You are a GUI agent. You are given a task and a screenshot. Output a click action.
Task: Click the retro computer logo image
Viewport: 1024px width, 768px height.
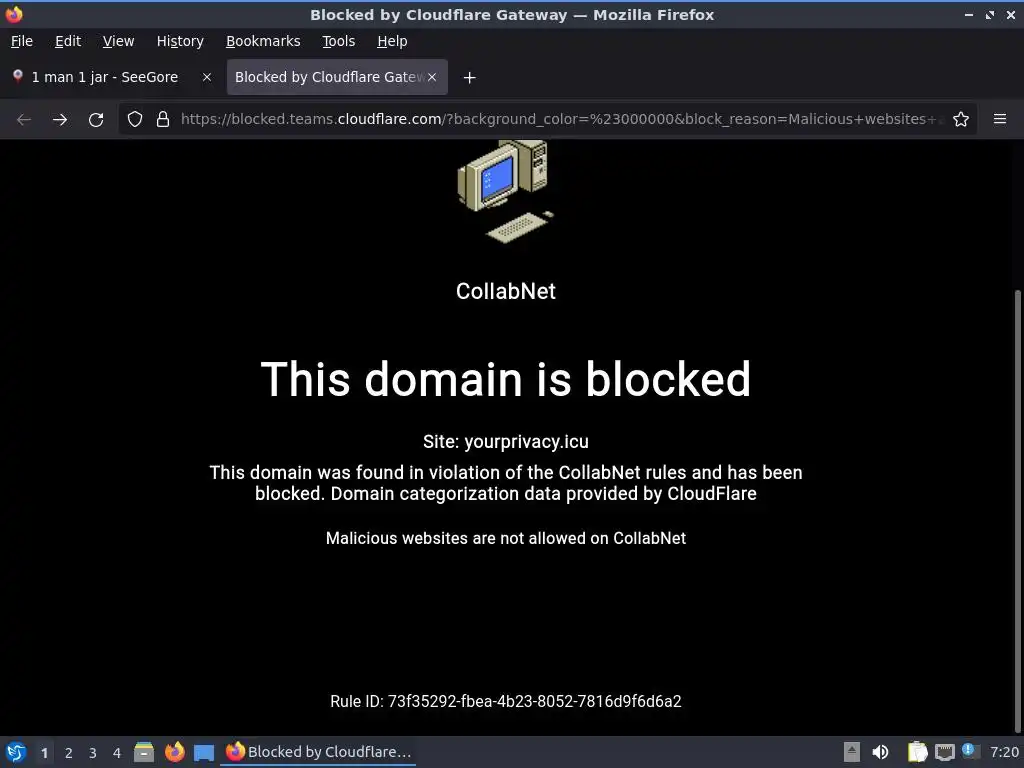pyautogui.click(x=505, y=191)
